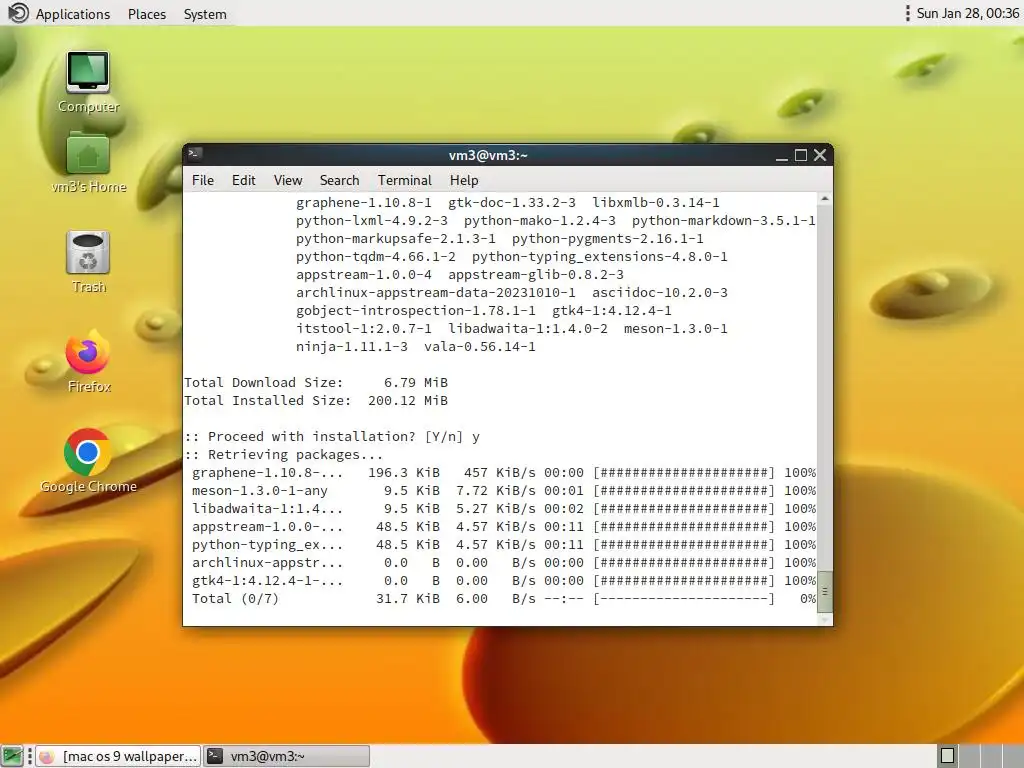Click the text 'Total Download Size:'
The height and width of the screenshot is (768, 1024).
click(263, 383)
